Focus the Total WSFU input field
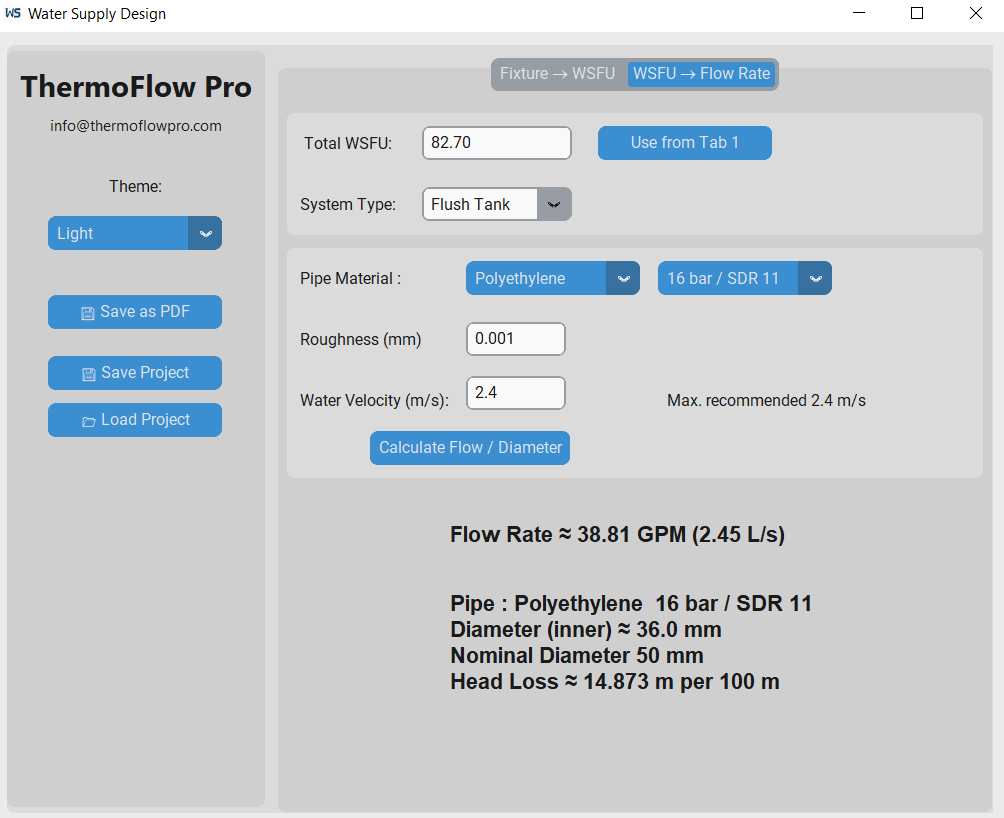Screen dimensions: 1004x818 pyautogui.click(x=496, y=143)
